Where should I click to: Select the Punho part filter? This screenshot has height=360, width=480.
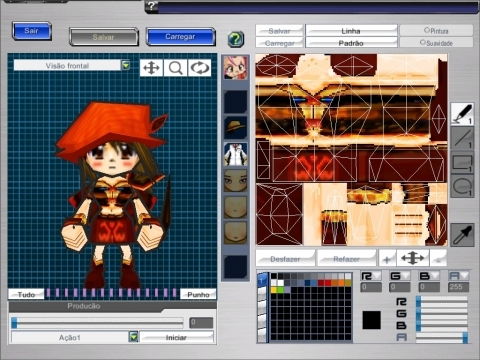(198, 294)
